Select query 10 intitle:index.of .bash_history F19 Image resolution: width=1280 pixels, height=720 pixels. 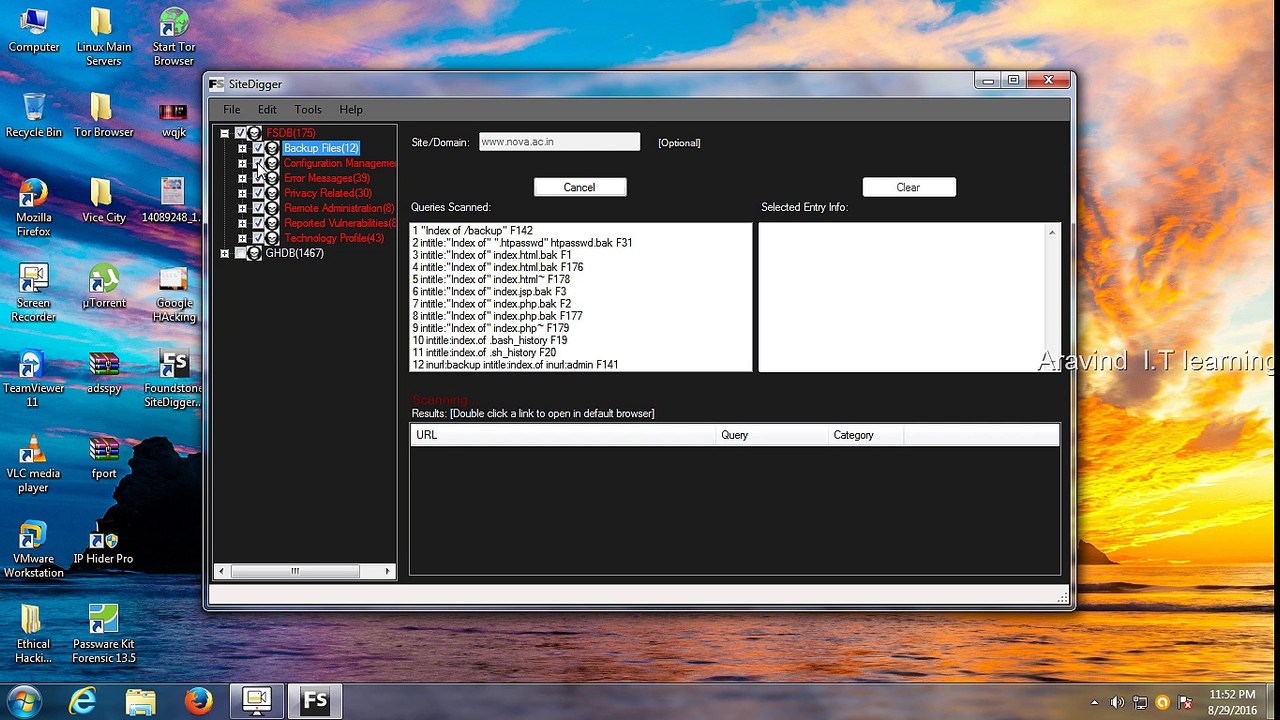pos(490,340)
